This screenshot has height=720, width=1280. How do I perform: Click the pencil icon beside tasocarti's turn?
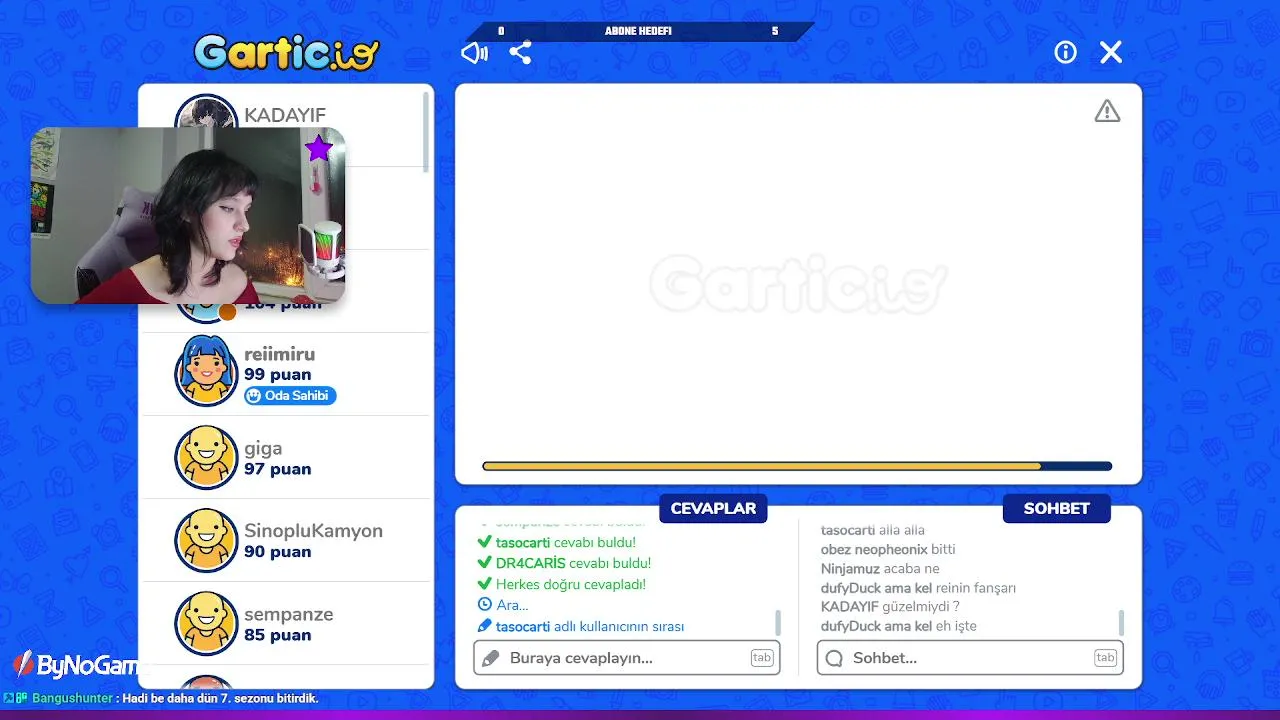coord(485,626)
